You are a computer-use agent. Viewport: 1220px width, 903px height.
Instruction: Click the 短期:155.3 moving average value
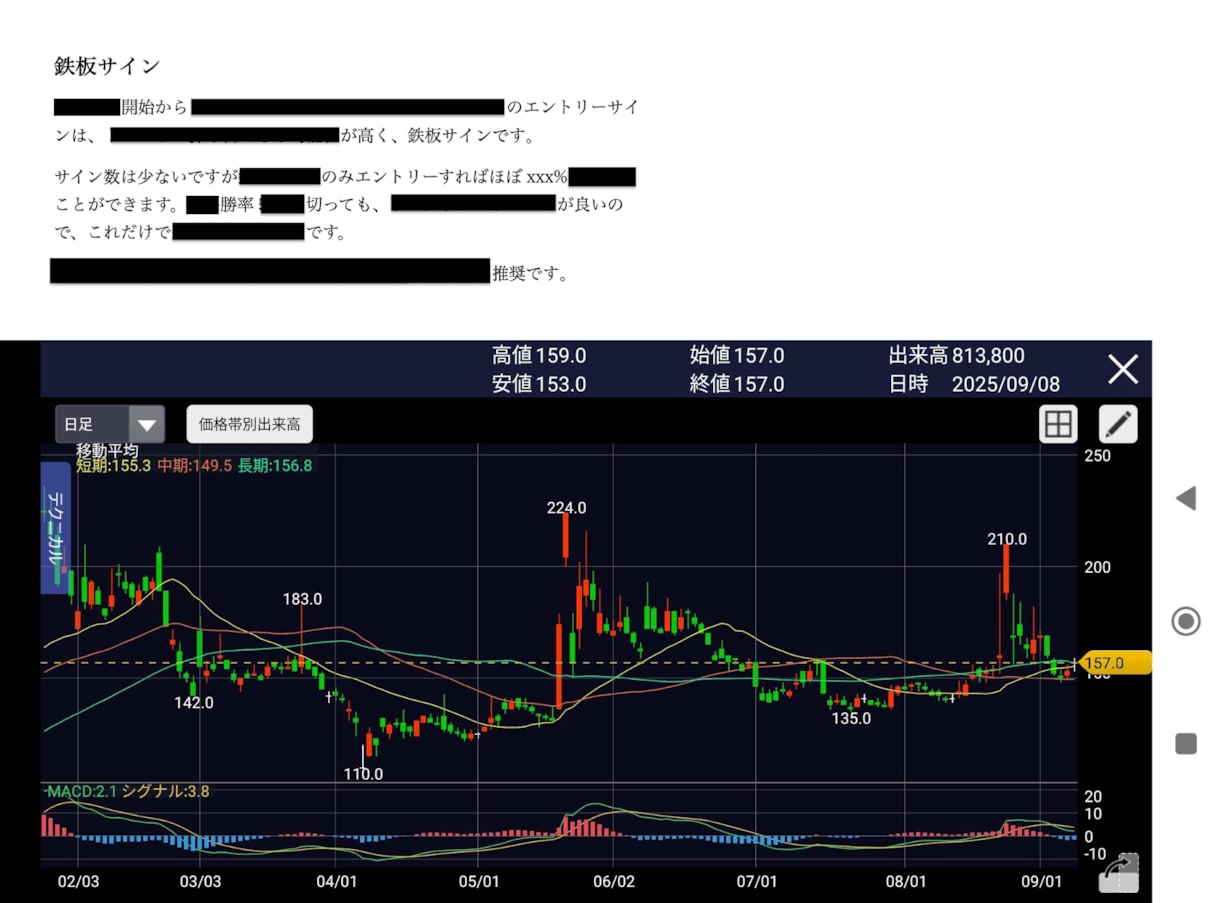[113, 466]
